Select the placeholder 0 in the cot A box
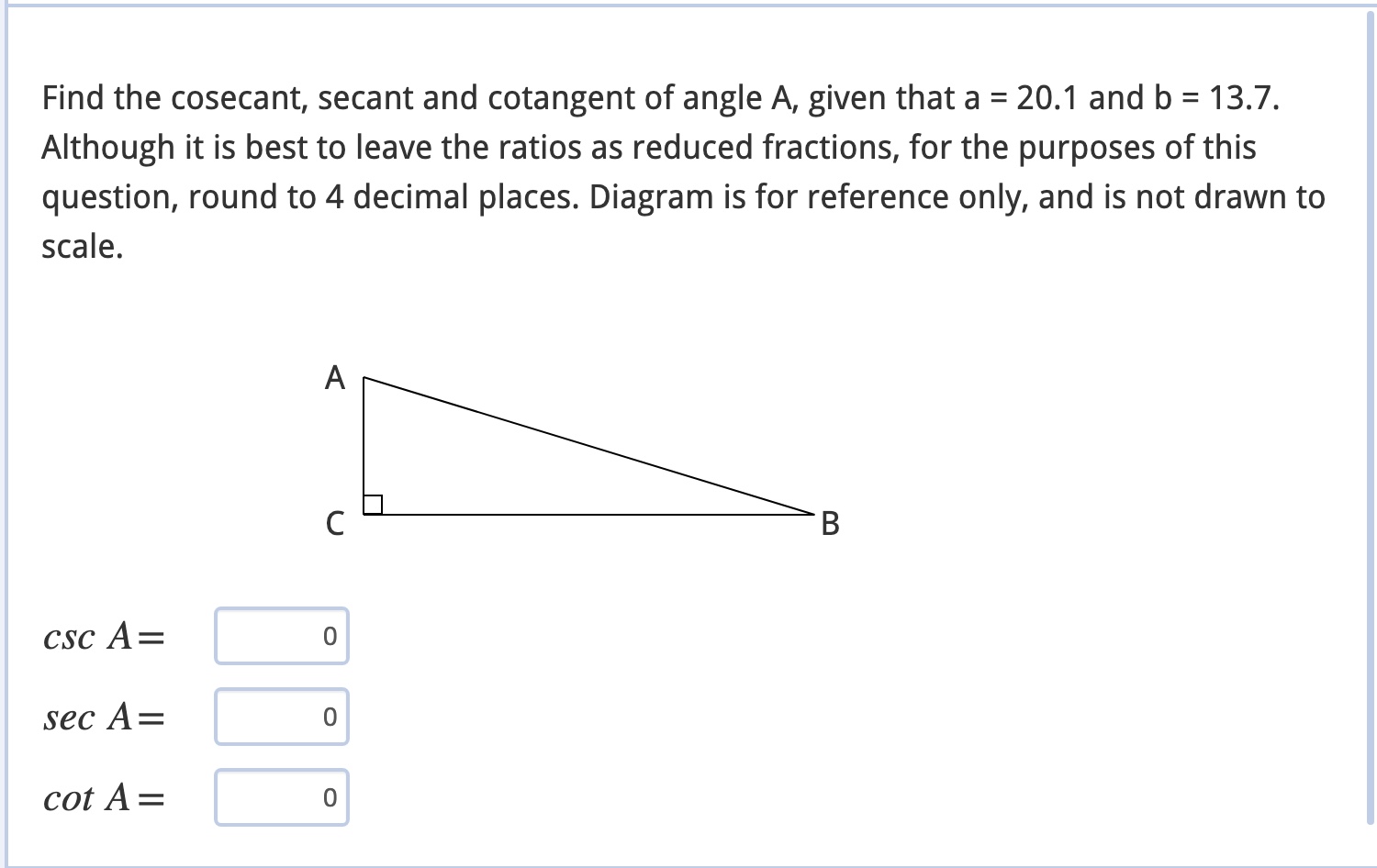The image size is (1377, 868). [329, 797]
